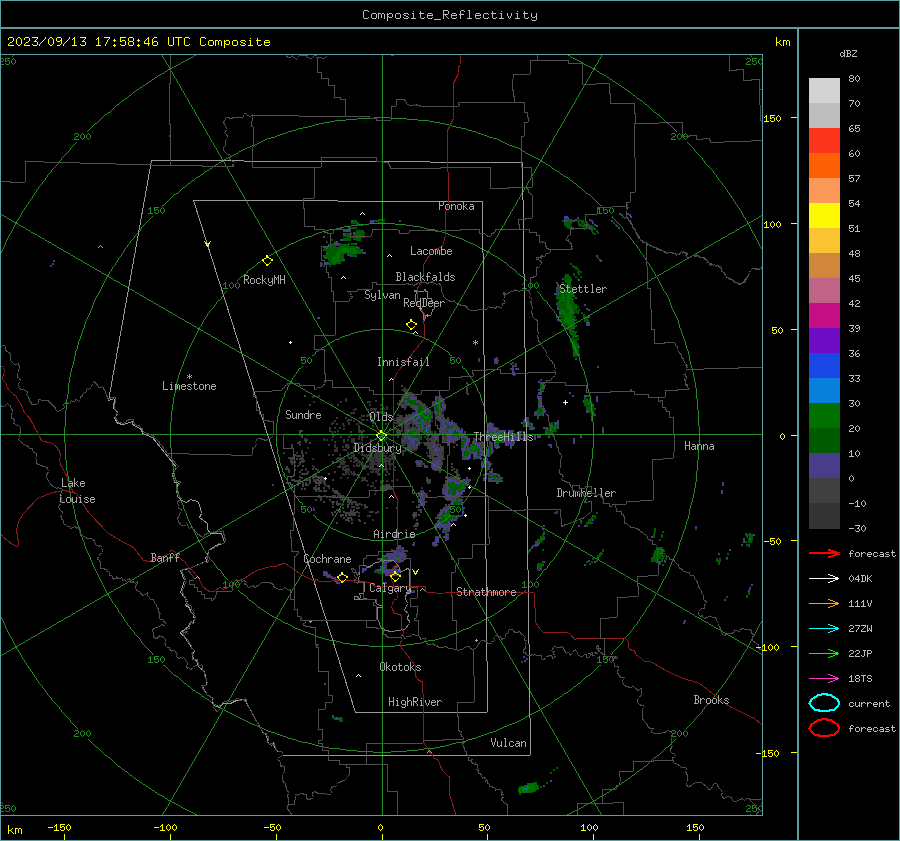Click the Airdrie label
The width and height of the screenshot is (900, 841).
(394, 534)
